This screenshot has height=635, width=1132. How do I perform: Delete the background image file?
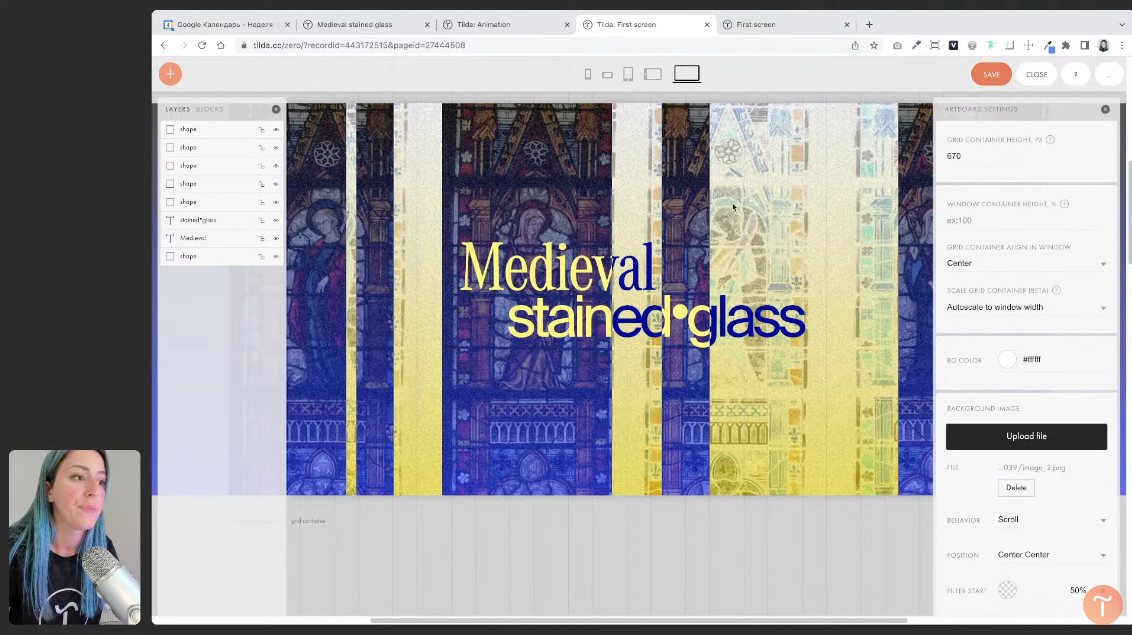tap(1016, 488)
